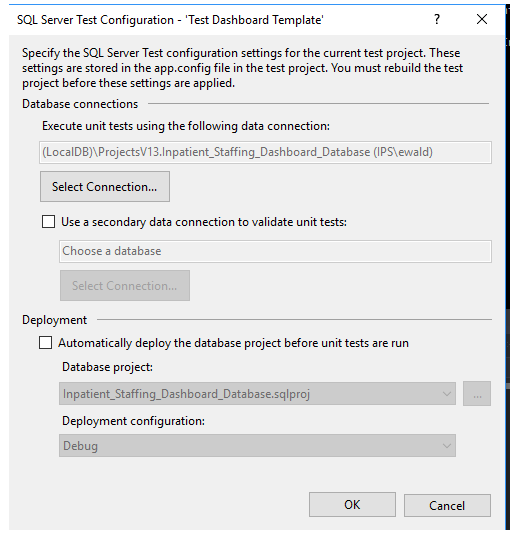The height and width of the screenshot is (533, 518).
Task: Open the Database project sqlproj combo box
Action: (x=257, y=394)
